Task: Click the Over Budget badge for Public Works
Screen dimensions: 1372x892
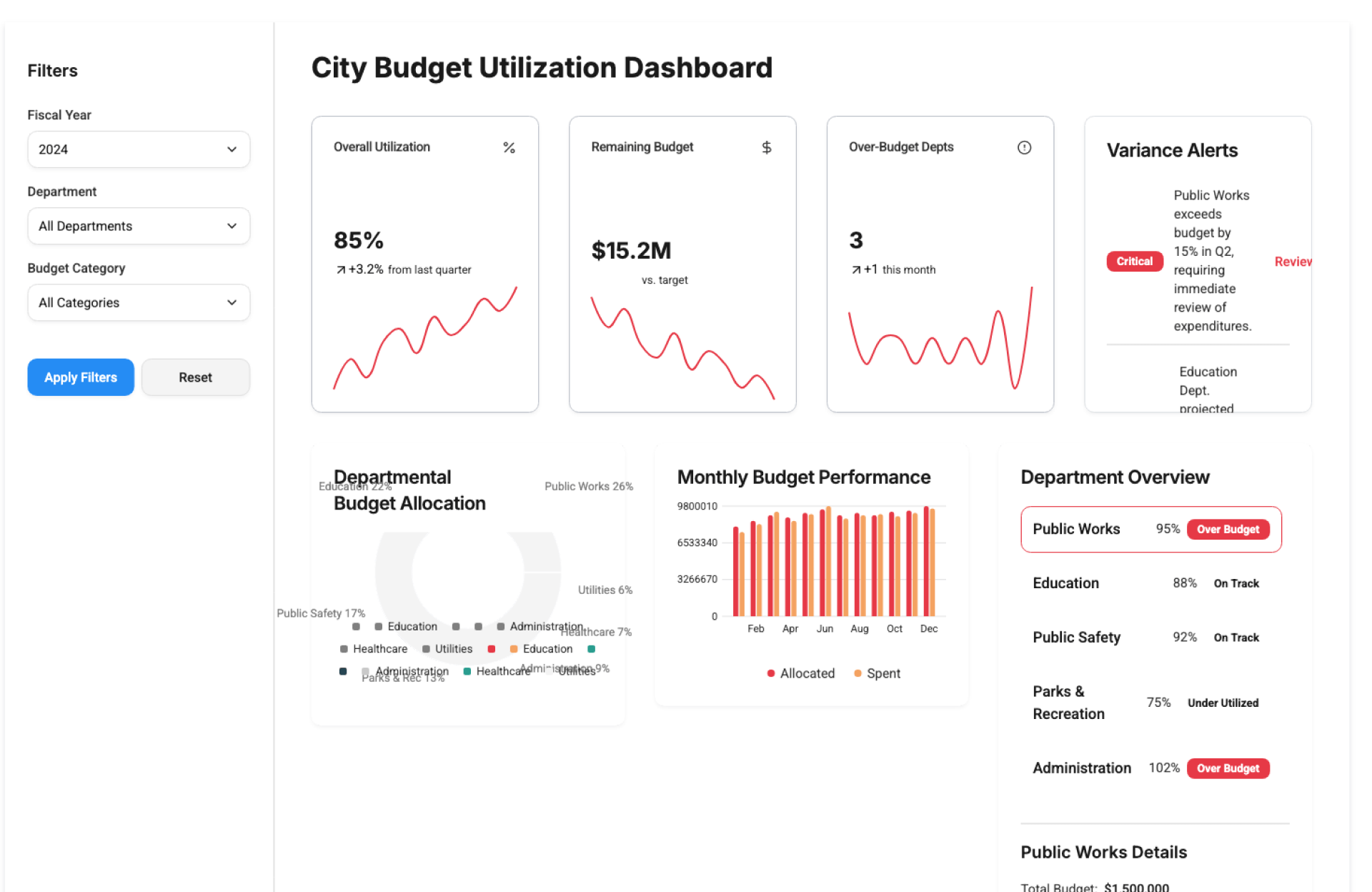Action: point(1227,529)
